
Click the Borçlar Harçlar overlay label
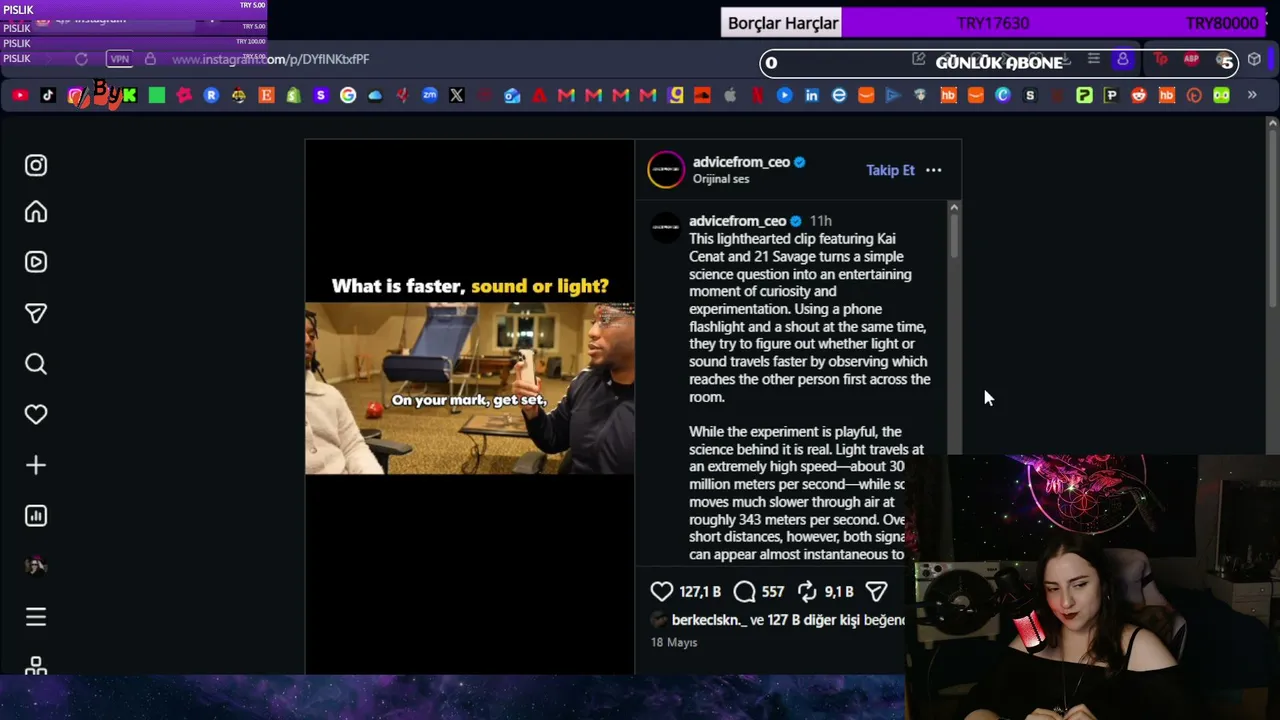(782, 23)
